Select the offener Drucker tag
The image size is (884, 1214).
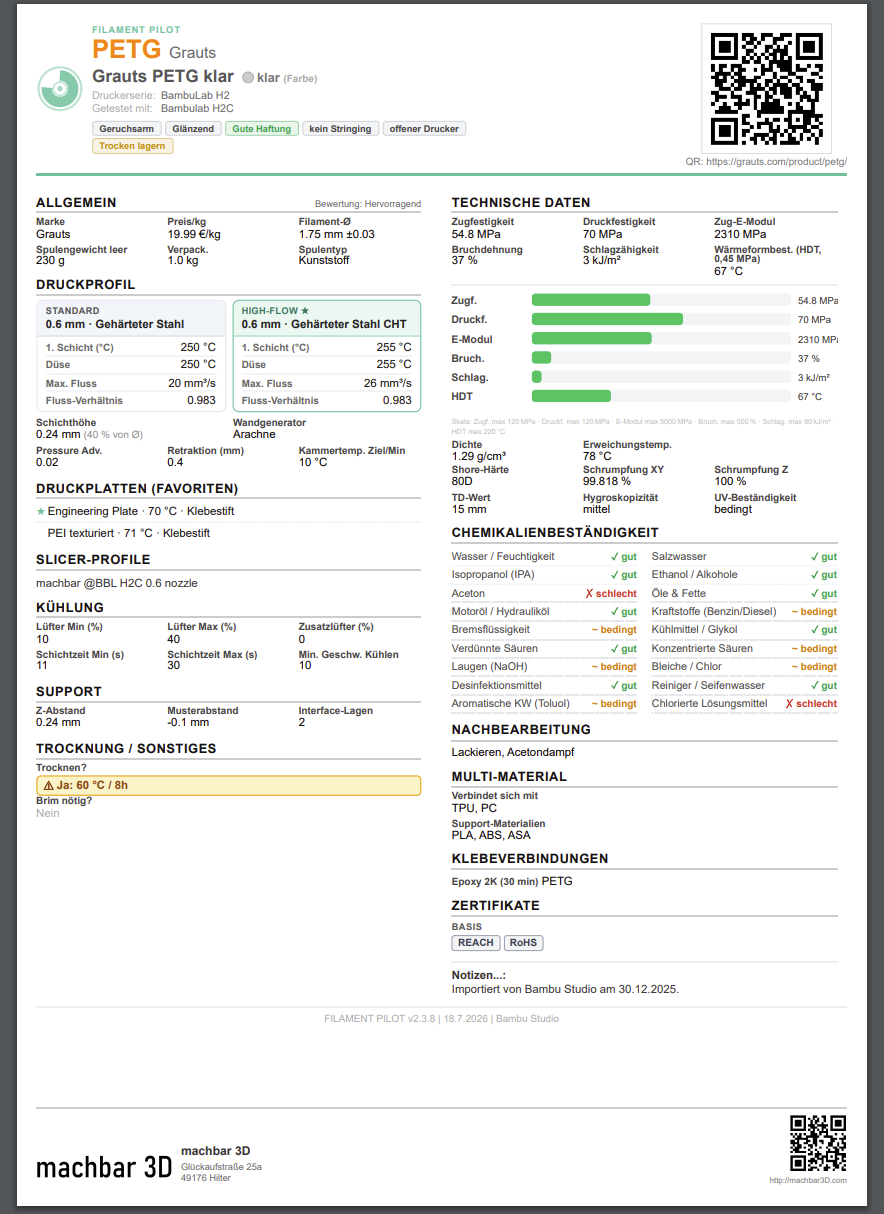coord(424,129)
